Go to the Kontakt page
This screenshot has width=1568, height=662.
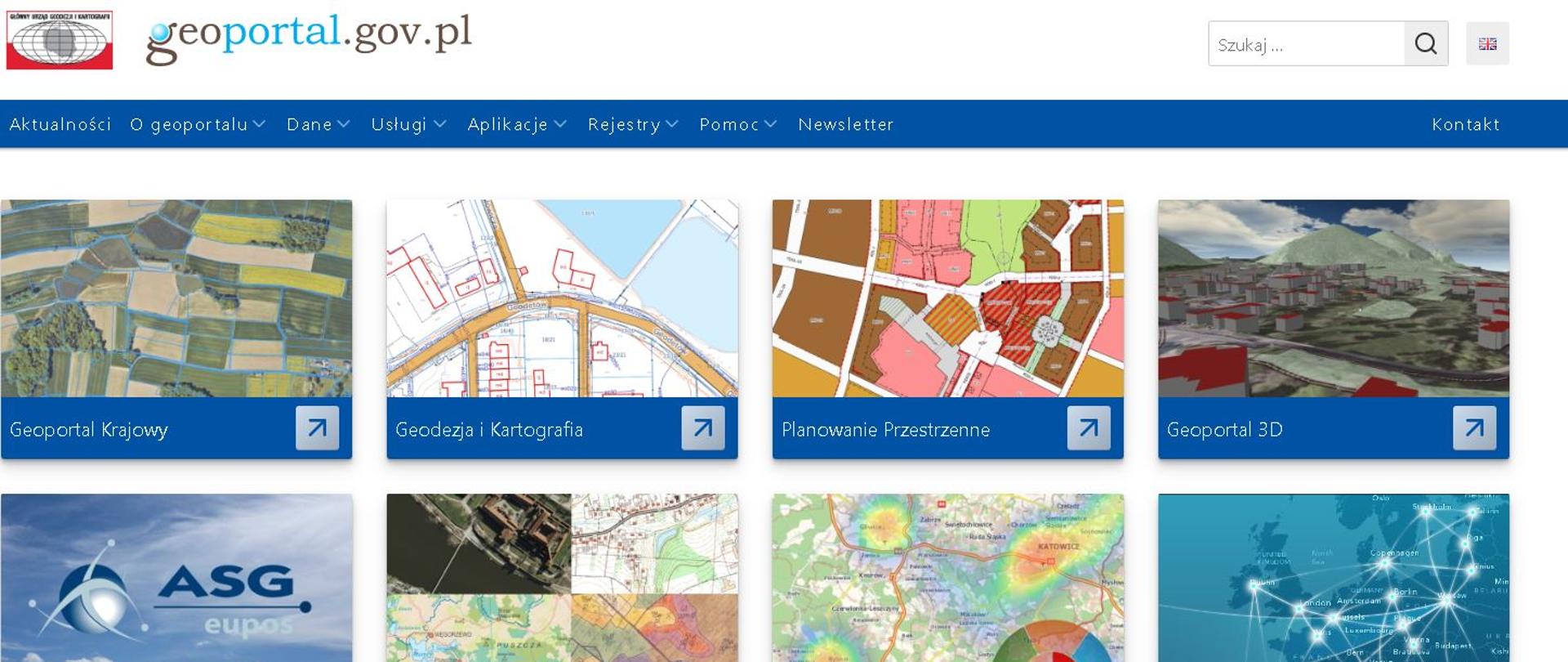point(1466,124)
